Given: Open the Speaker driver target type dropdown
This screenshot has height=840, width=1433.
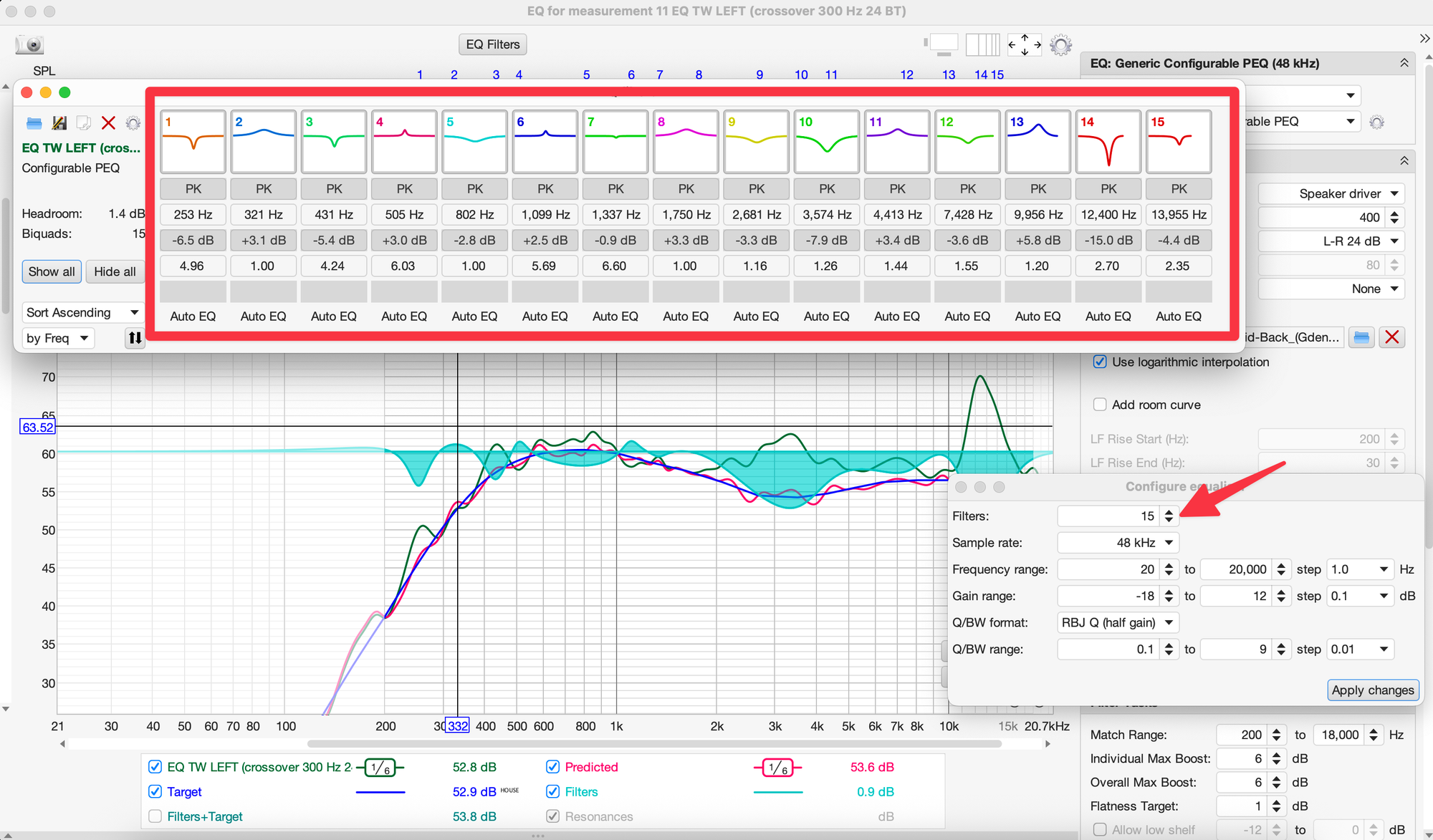Looking at the screenshot, I should point(1341,193).
